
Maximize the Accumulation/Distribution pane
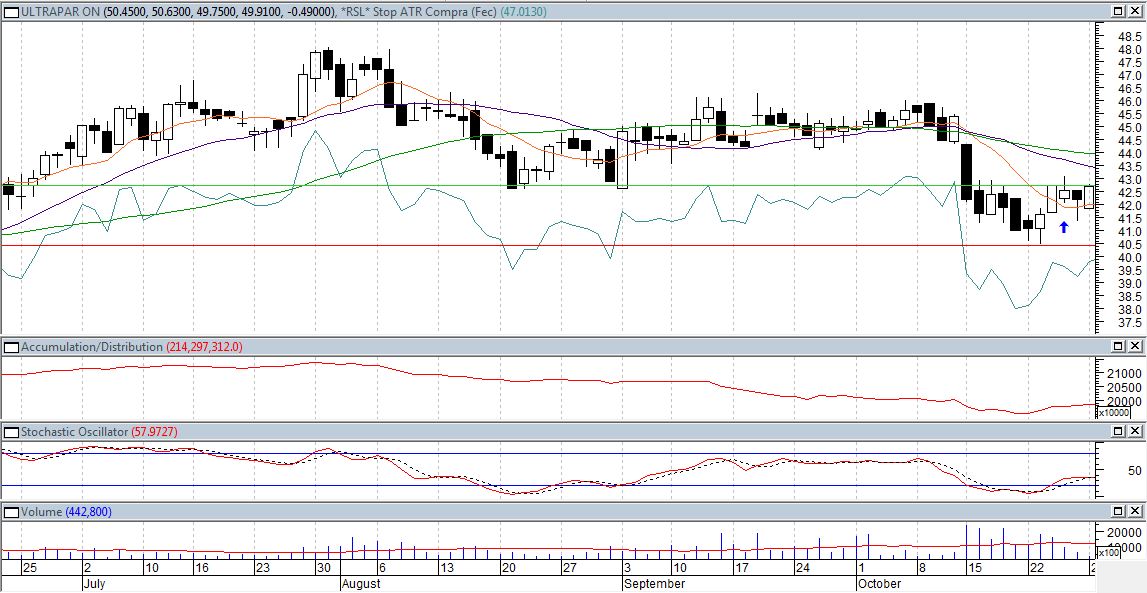point(1118,347)
